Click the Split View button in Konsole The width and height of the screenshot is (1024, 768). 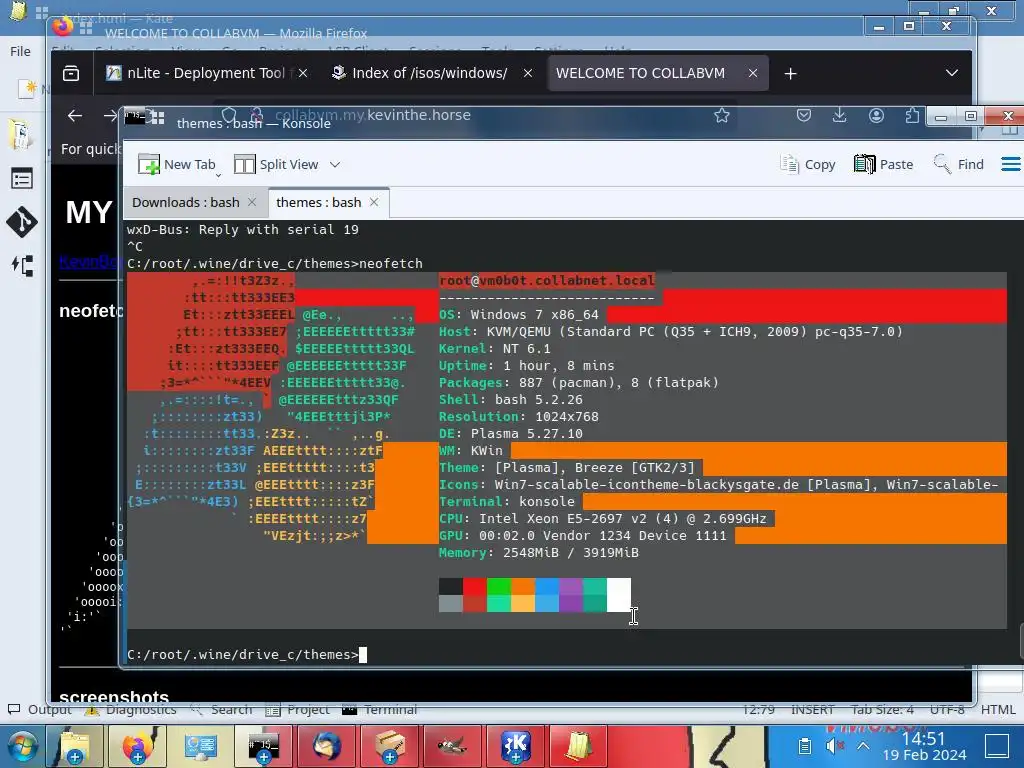pos(276,165)
